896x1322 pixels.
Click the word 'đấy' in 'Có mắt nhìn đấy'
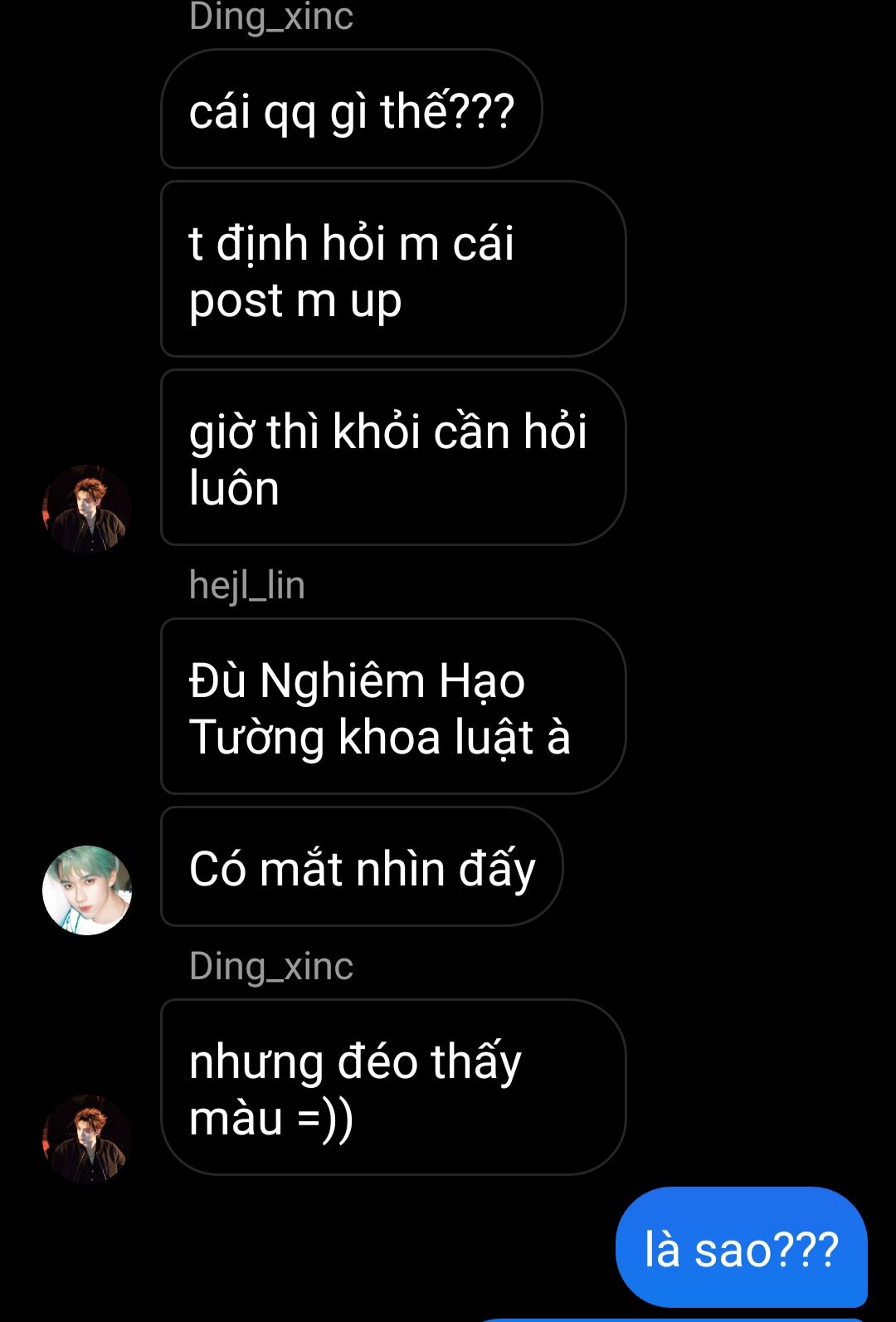[x=498, y=871]
